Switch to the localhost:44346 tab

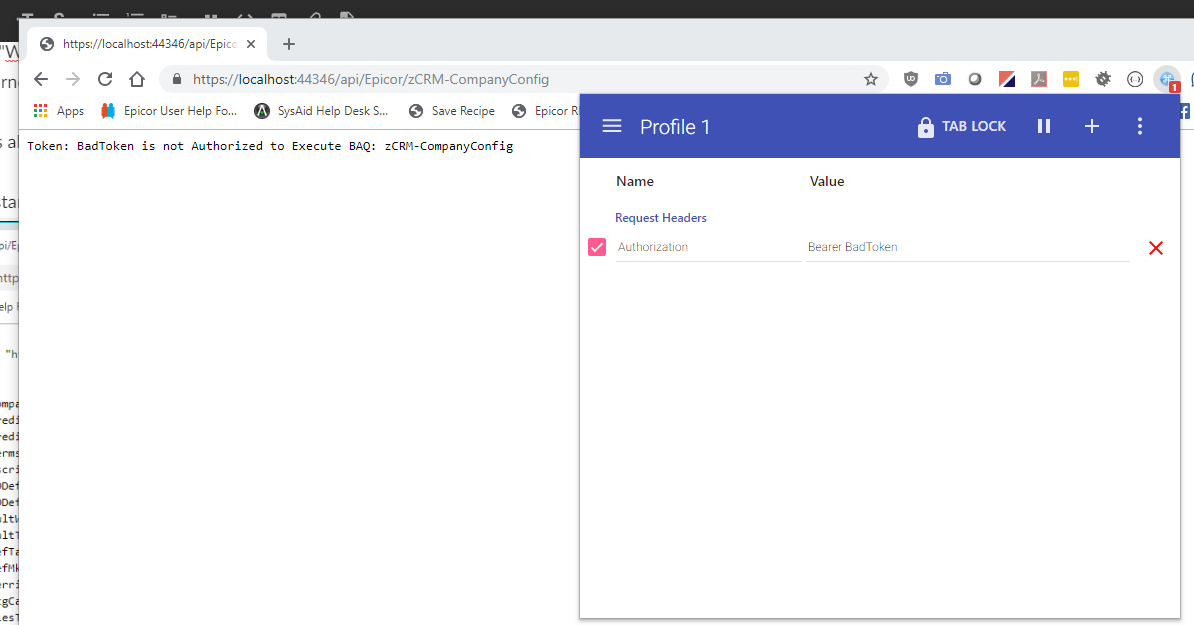[x=147, y=44]
